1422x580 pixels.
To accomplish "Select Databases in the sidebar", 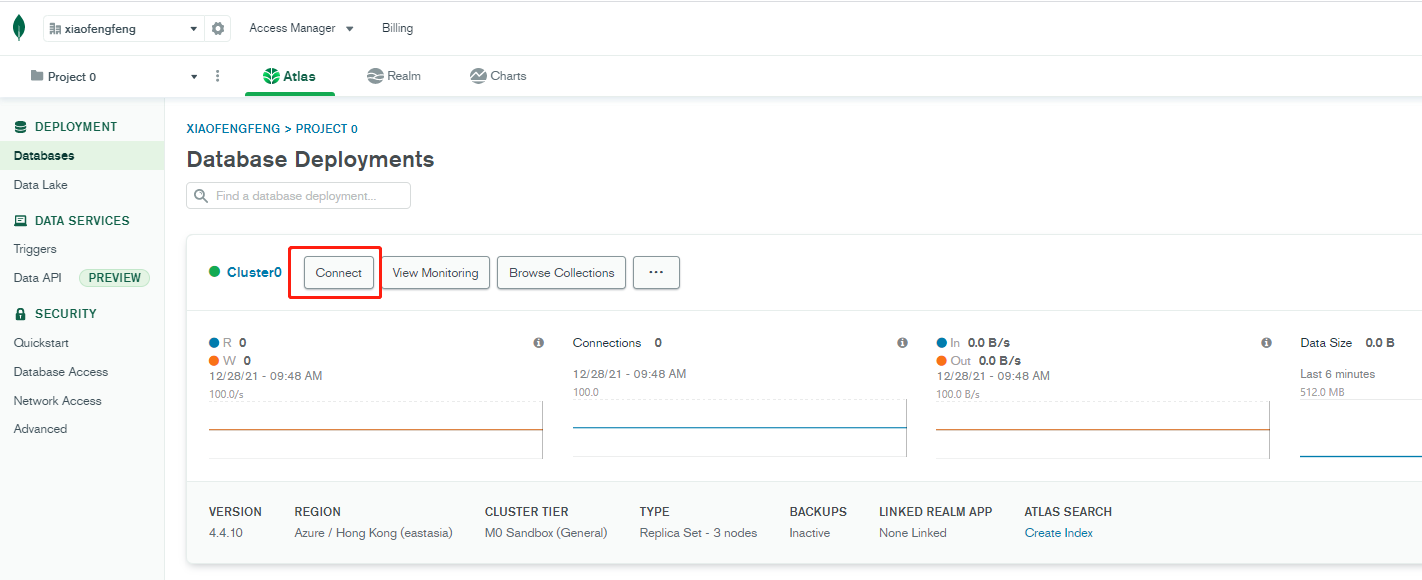I will (82, 156).
